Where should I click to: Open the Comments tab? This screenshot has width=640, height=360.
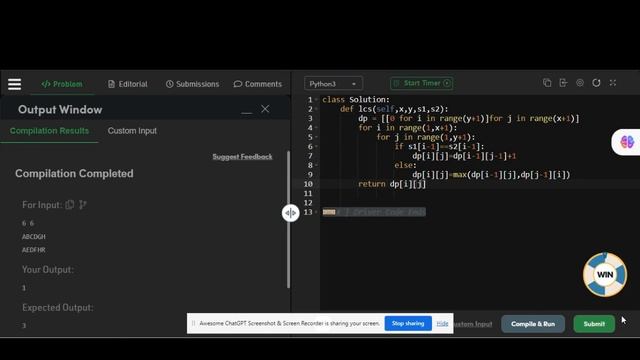258,84
